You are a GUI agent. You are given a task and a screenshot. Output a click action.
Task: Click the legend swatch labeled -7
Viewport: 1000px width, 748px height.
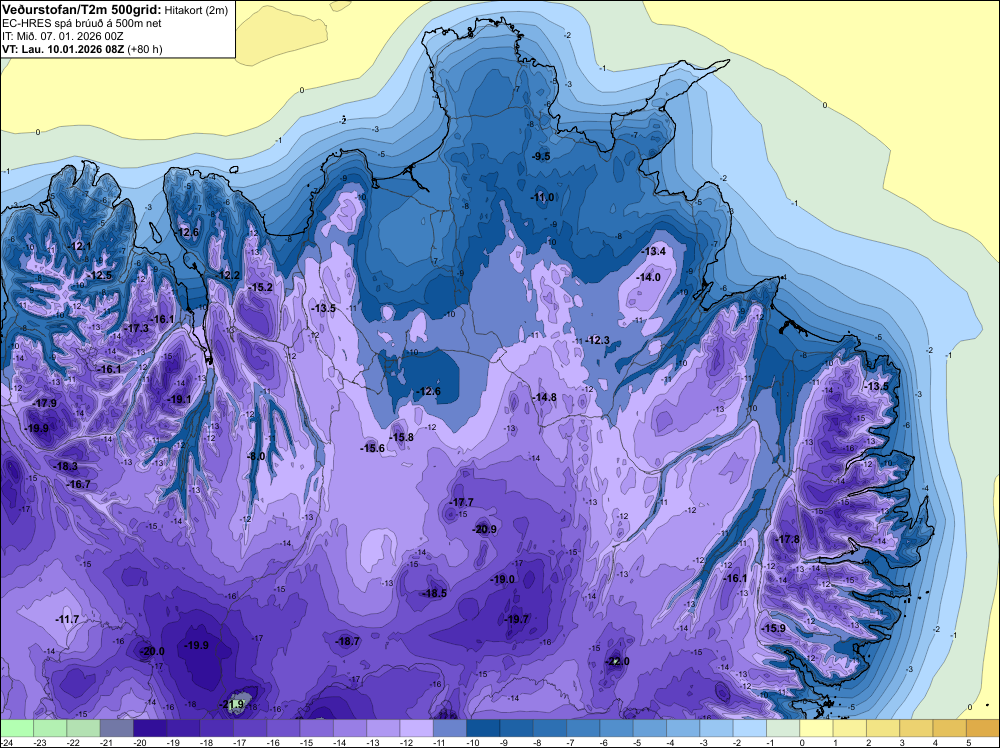point(583,728)
